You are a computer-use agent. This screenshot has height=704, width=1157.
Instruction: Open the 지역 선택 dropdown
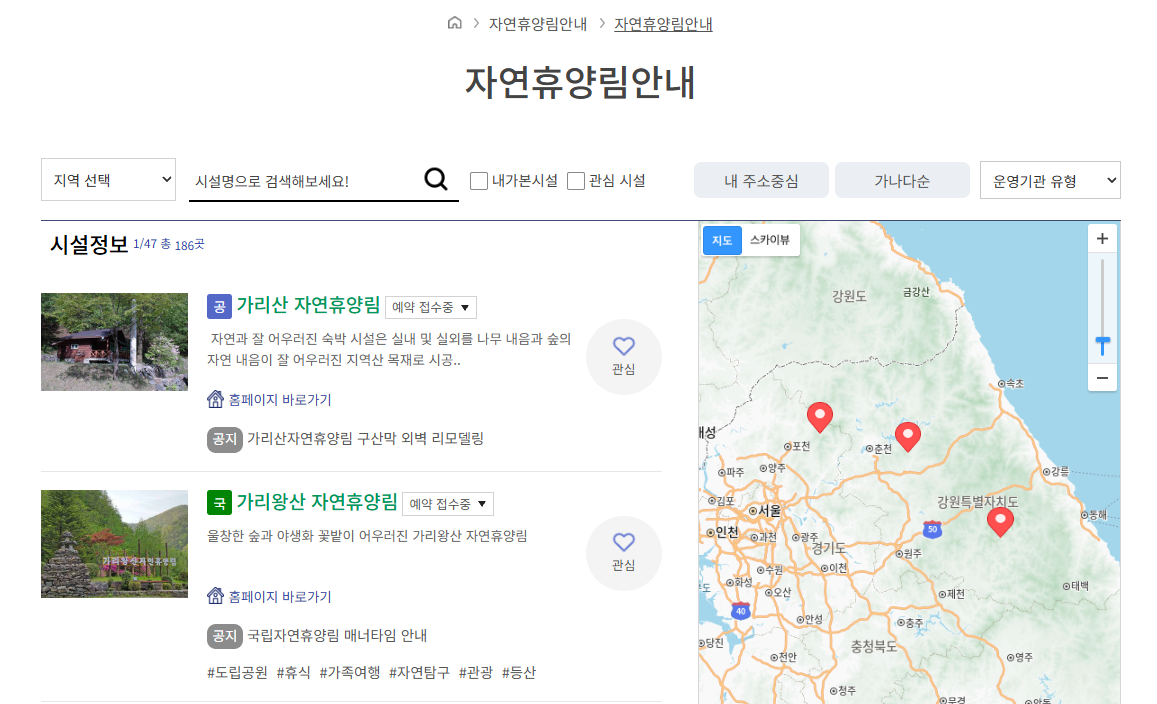tap(108, 179)
